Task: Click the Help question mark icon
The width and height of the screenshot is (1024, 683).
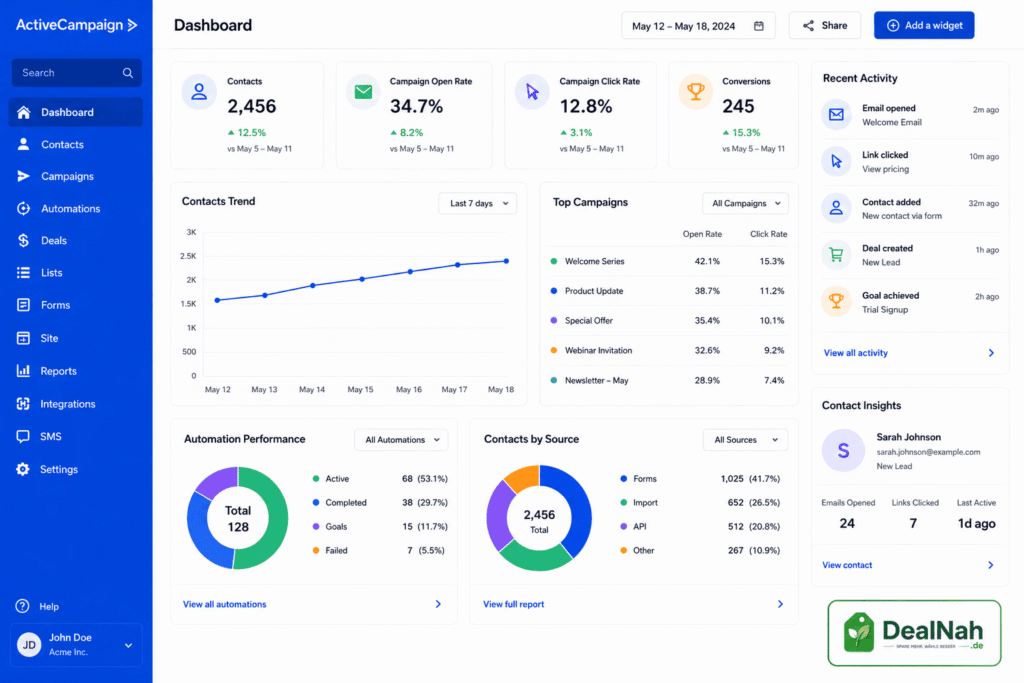Action: pyautogui.click(x=23, y=606)
